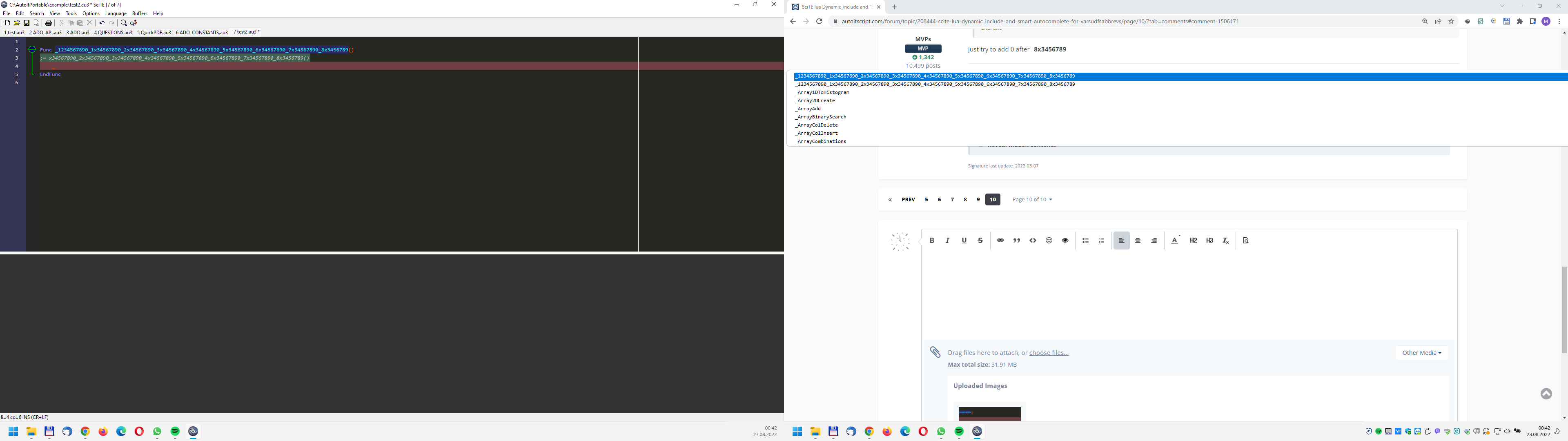The height and width of the screenshot is (441, 1568).
Task: Open the Buffers menu in SciTE
Action: click(x=140, y=13)
